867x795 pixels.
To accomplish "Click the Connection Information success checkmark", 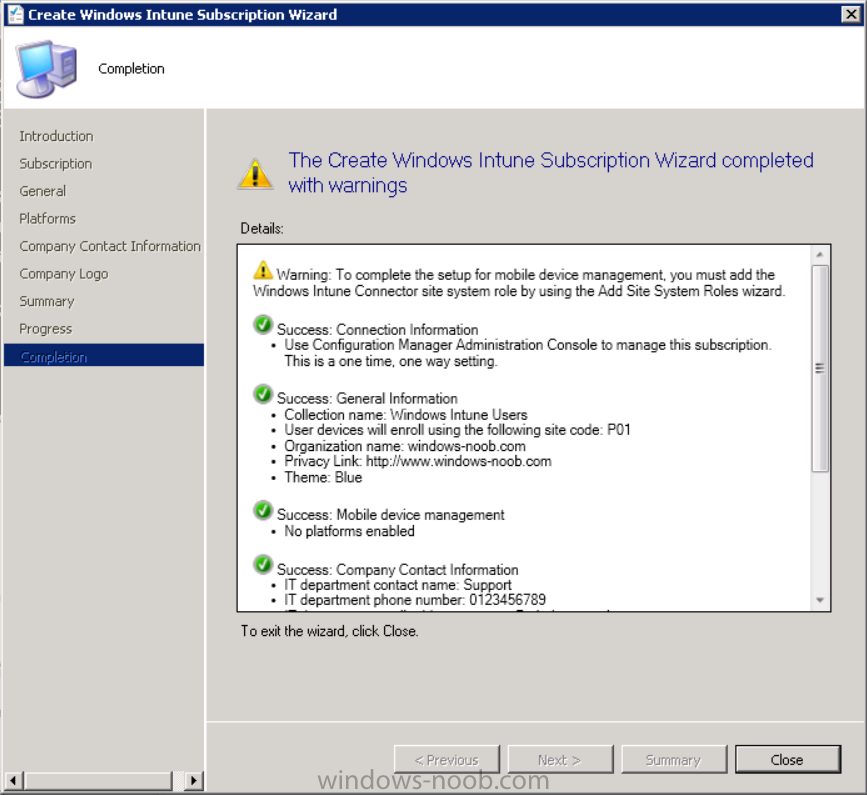I will (263, 325).
